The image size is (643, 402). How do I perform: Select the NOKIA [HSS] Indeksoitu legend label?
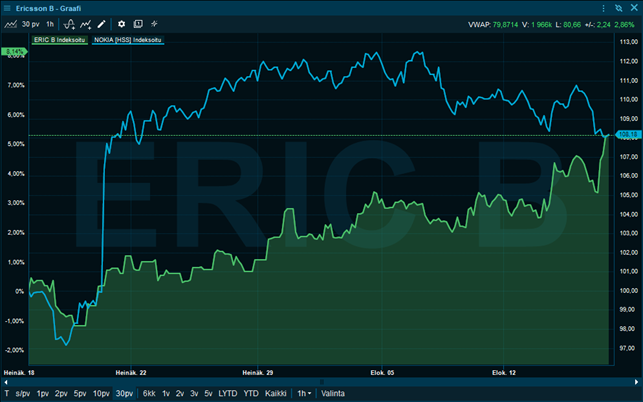128,40
